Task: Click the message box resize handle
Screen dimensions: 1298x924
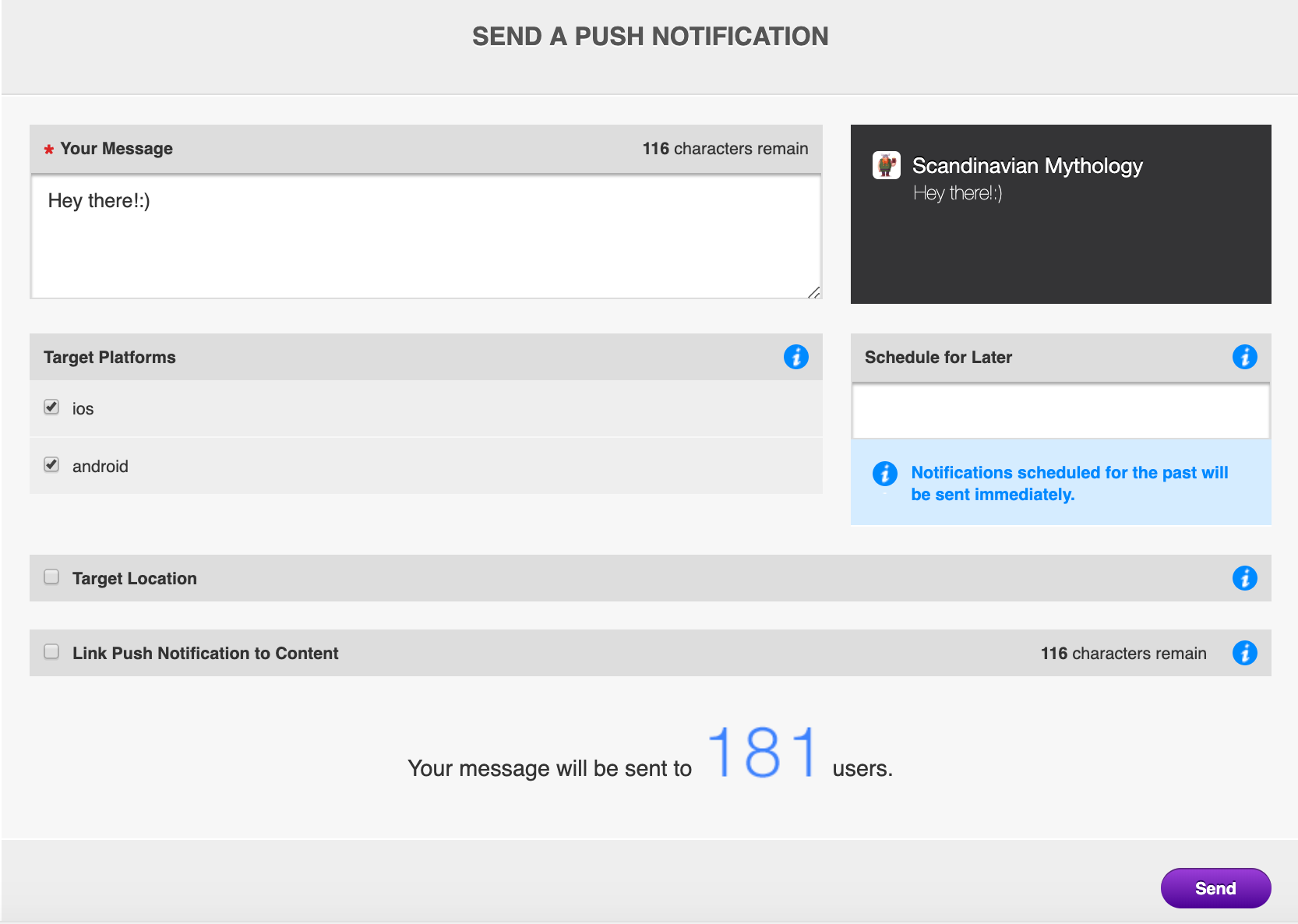Action: 814,292
